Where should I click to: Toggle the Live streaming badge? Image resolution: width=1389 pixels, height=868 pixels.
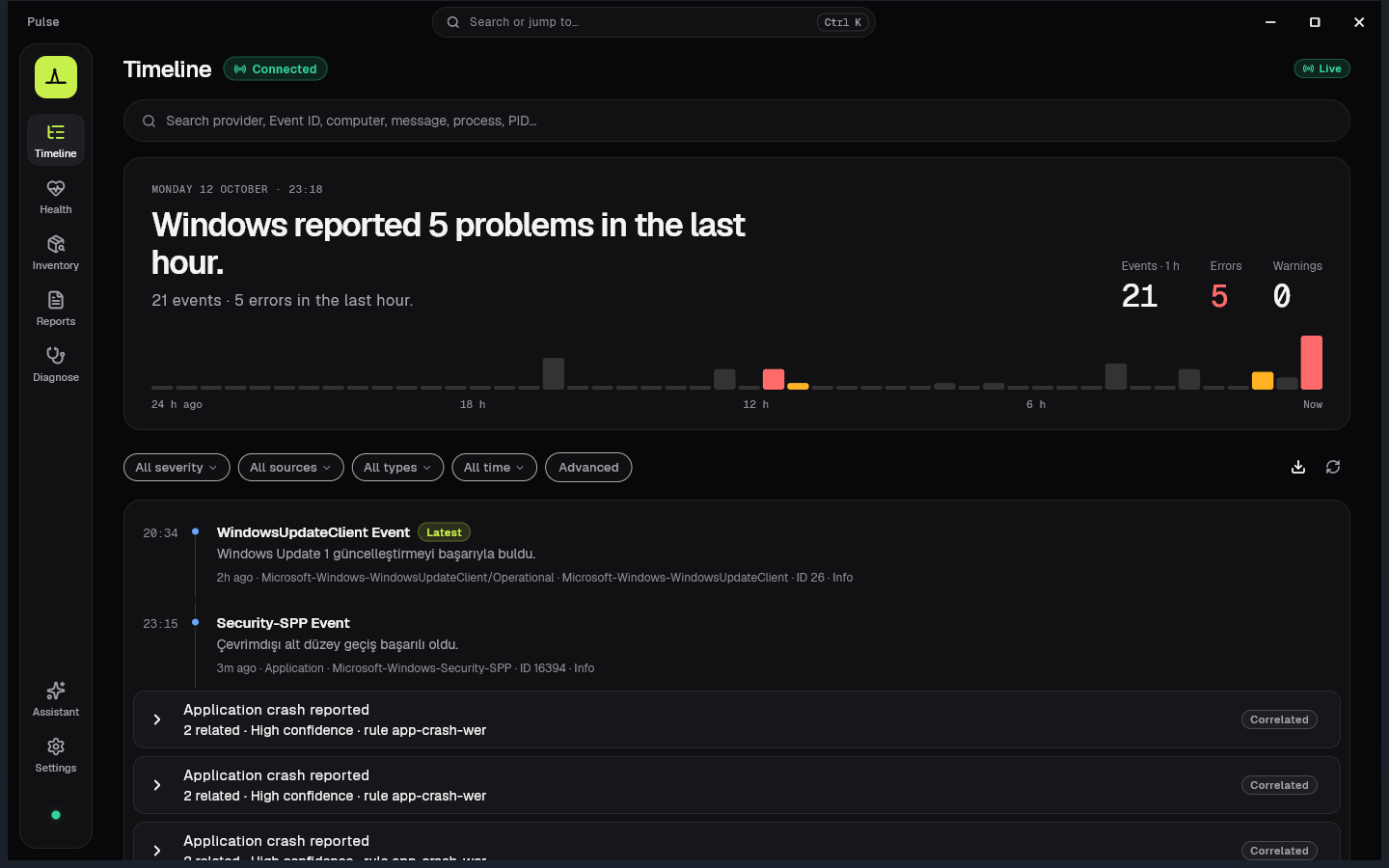click(1321, 68)
